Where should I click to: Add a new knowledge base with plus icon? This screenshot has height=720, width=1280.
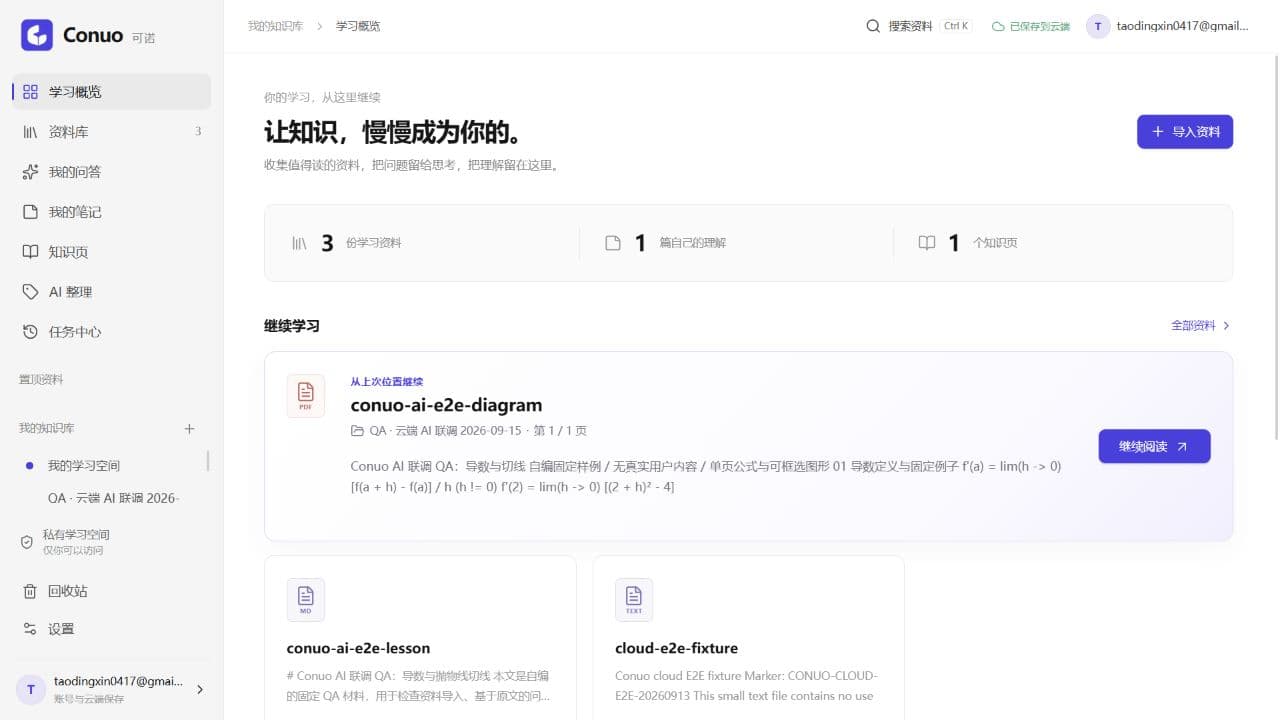[189, 429]
